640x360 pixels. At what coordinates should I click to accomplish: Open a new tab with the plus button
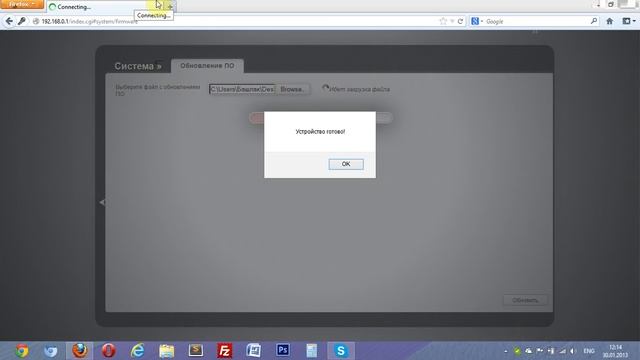(x=170, y=7)
